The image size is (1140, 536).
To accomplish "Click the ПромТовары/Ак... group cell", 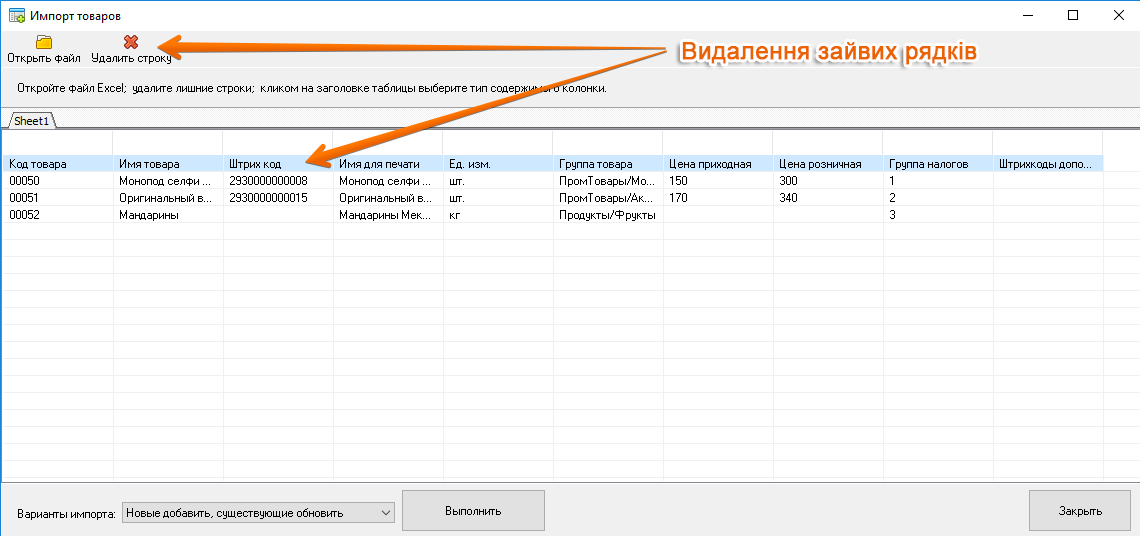I will tap(608, 197).
